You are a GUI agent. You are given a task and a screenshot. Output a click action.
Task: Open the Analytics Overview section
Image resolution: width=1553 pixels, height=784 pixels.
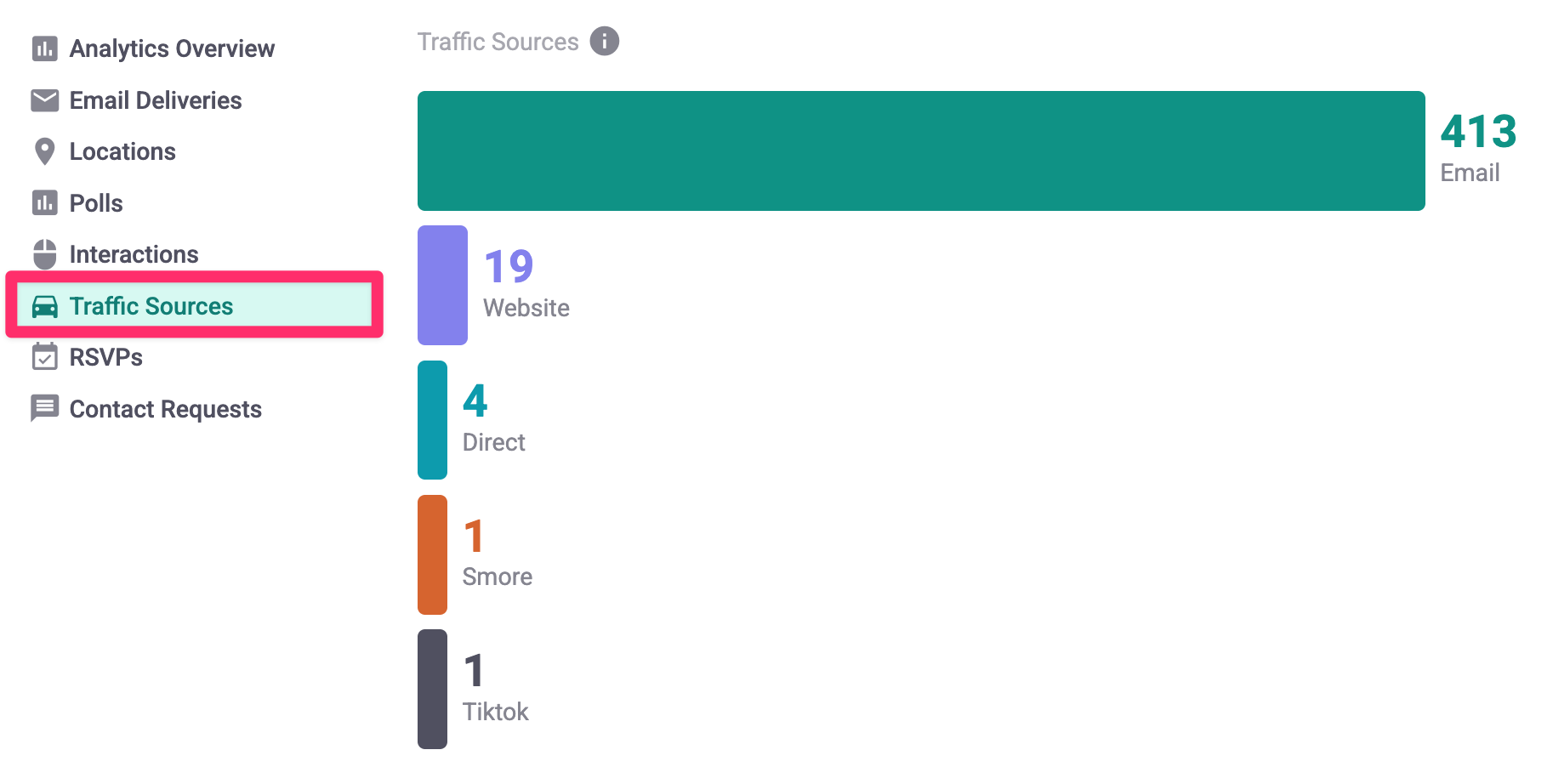172,48
